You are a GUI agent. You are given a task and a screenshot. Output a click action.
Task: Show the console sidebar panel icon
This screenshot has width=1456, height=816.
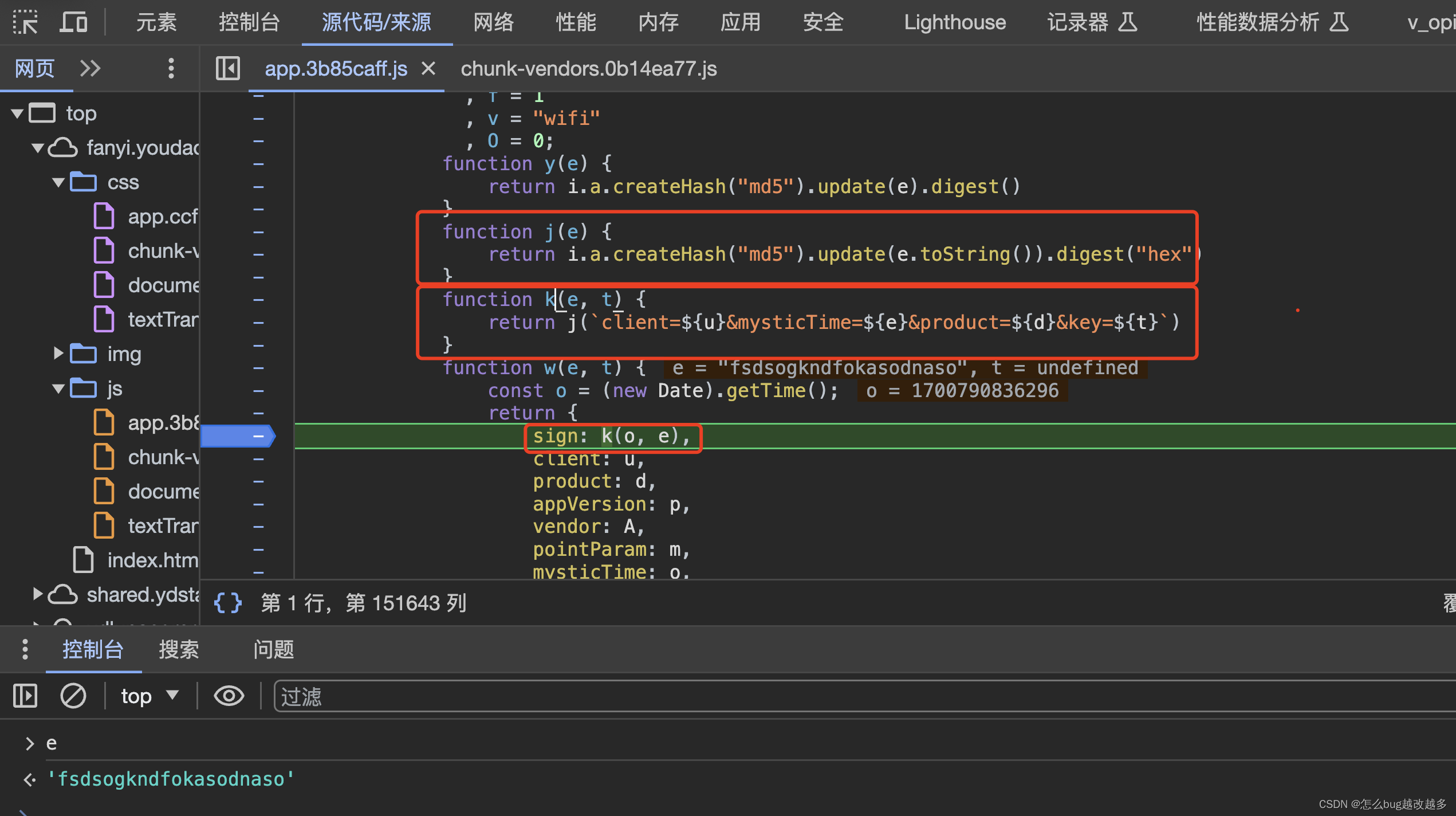[x=25, y=696]
